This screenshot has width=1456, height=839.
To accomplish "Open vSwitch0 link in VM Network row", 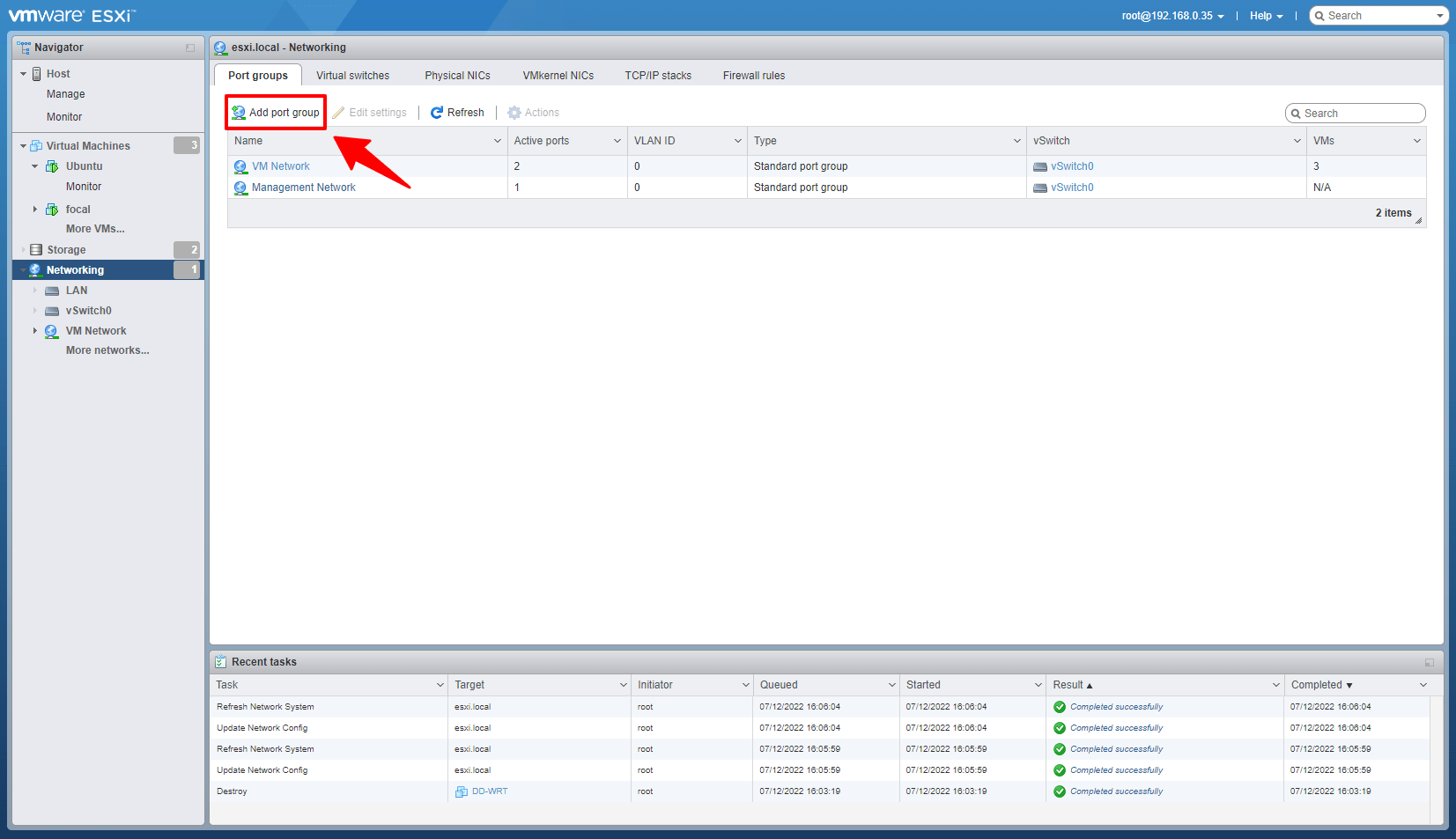I will point(1071,166).
